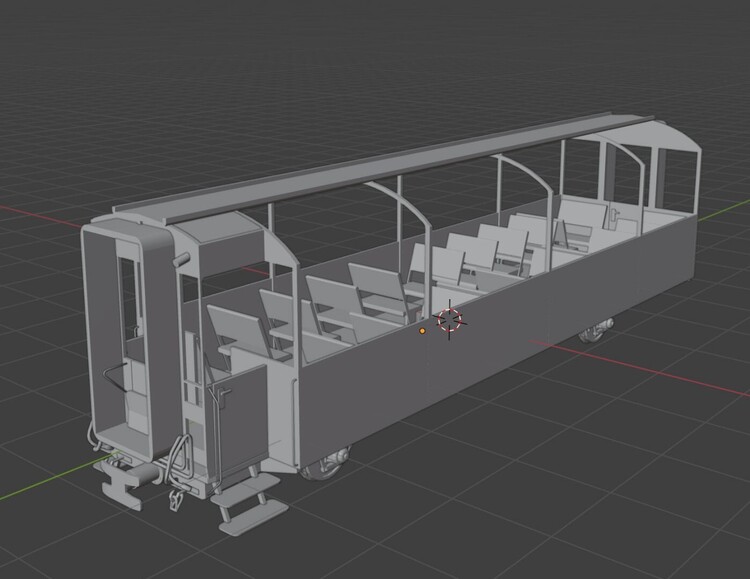Select the entry steps below the front door
Screen dimensions: 750x579
[x=249, y=501]
